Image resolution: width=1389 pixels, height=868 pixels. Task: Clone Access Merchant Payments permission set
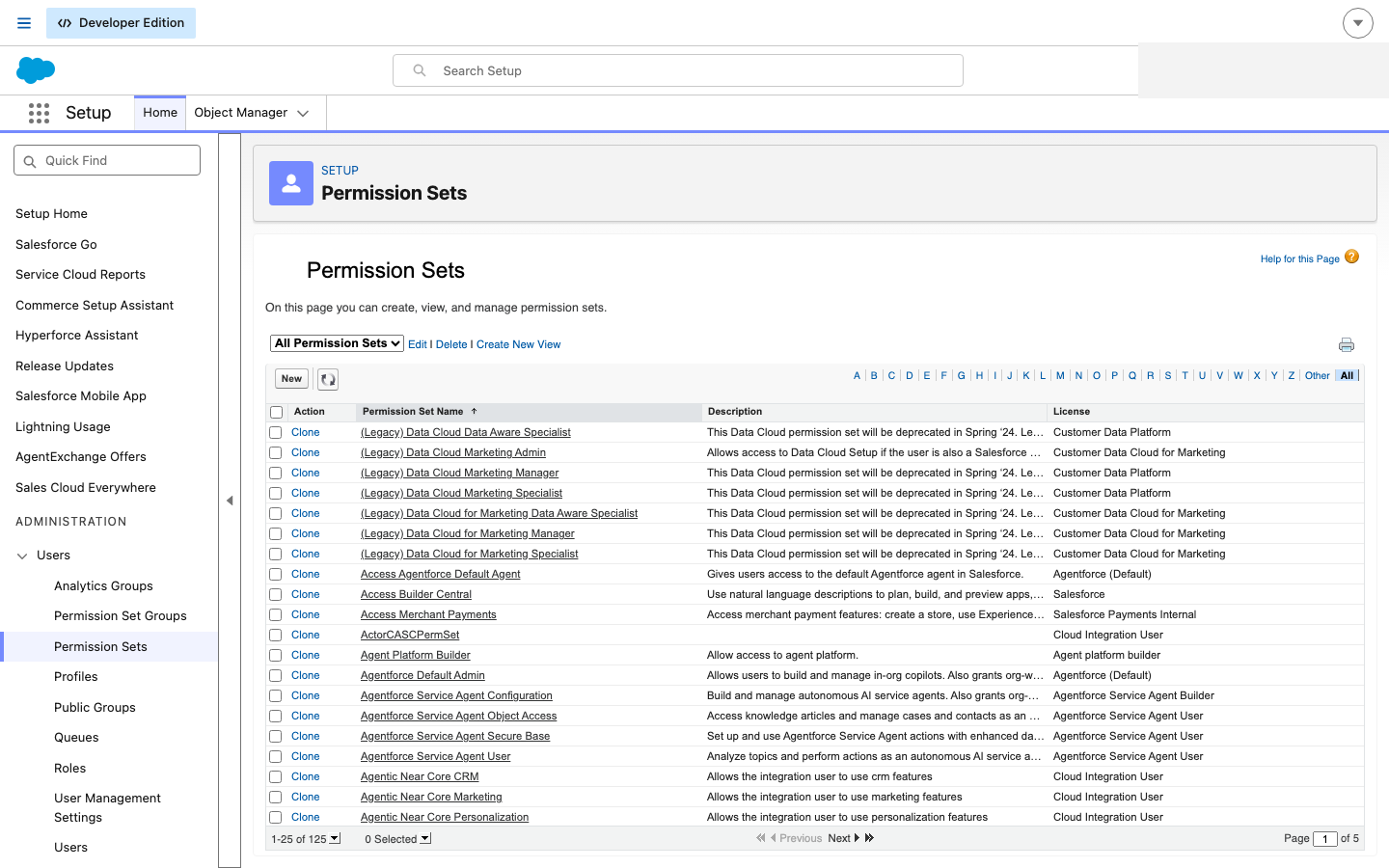point(306,615)
